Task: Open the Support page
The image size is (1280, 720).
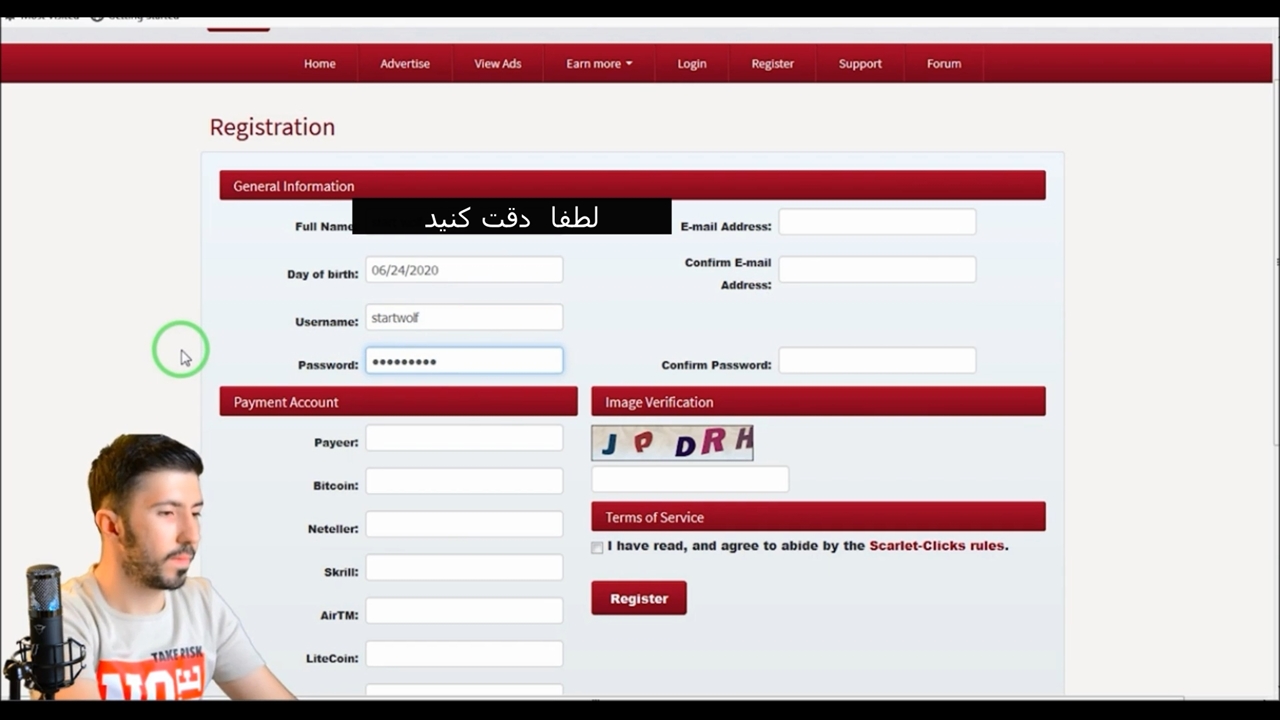Action: click(860, 63)
